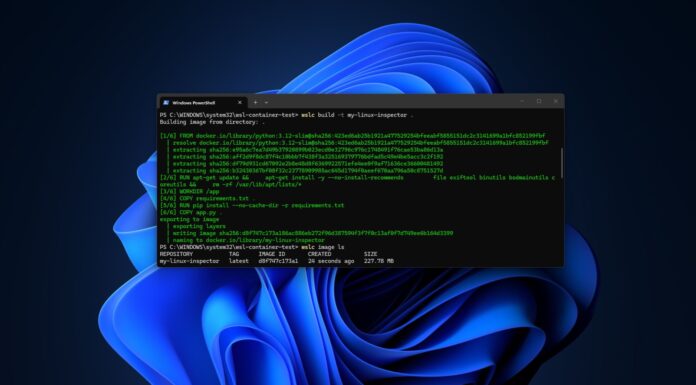Click the '24 seconds ago' created value
Screen dimensions: 696x385
(x=331, y=261)
